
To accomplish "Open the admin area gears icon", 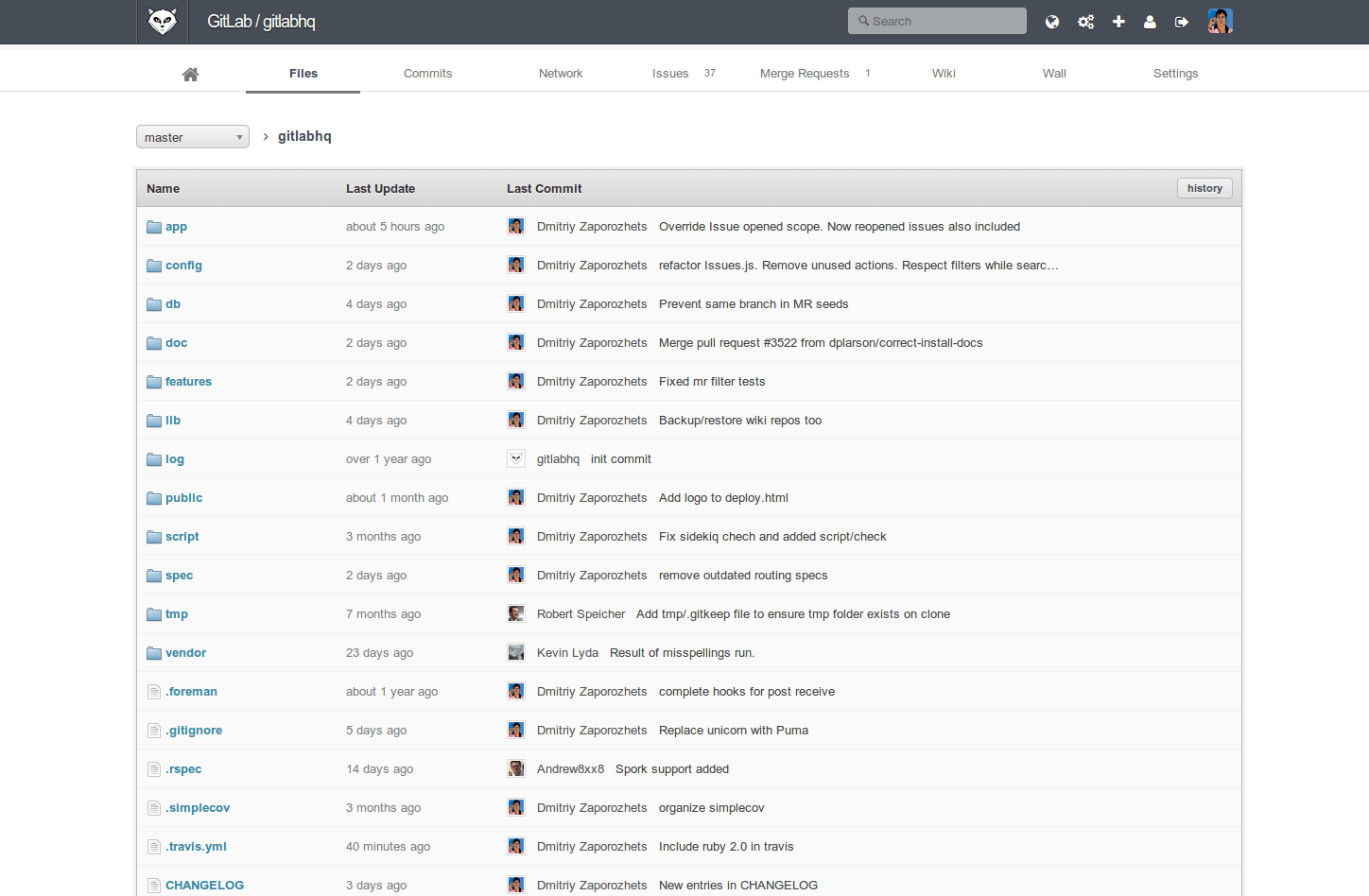I will click(x=1085, y=21).
